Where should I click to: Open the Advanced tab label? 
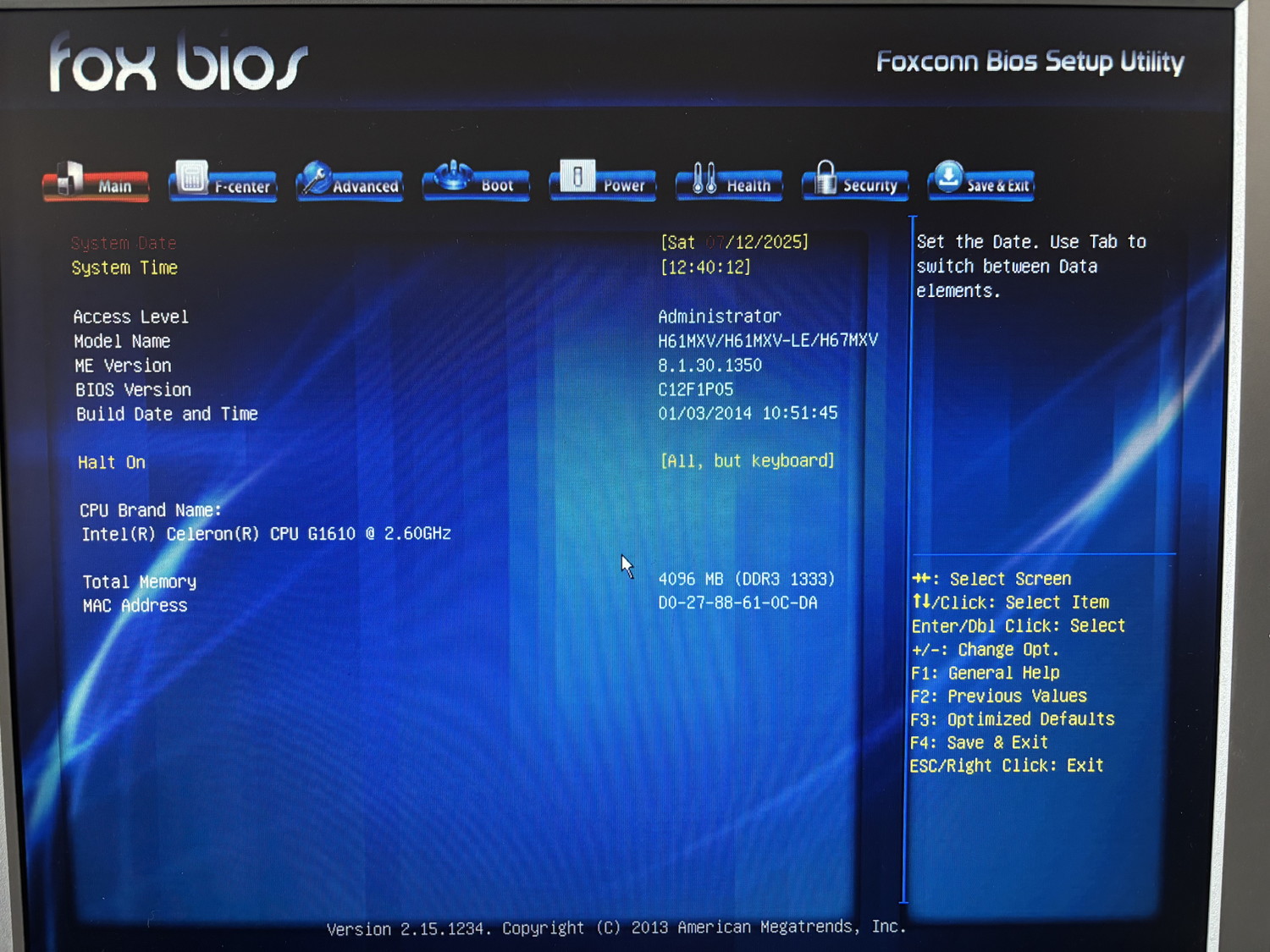366,186
